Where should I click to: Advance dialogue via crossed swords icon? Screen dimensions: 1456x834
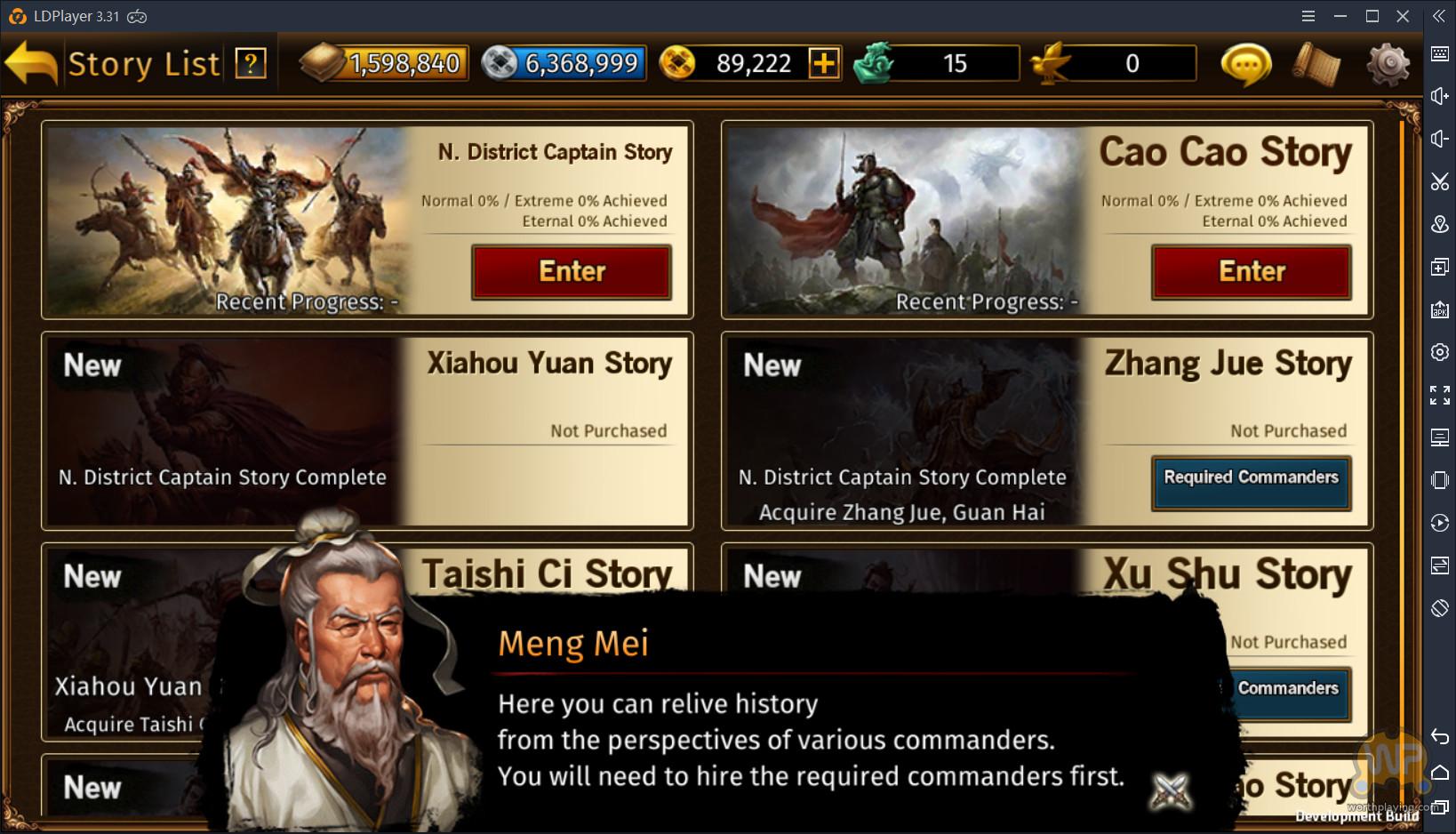pos(1170,790)
